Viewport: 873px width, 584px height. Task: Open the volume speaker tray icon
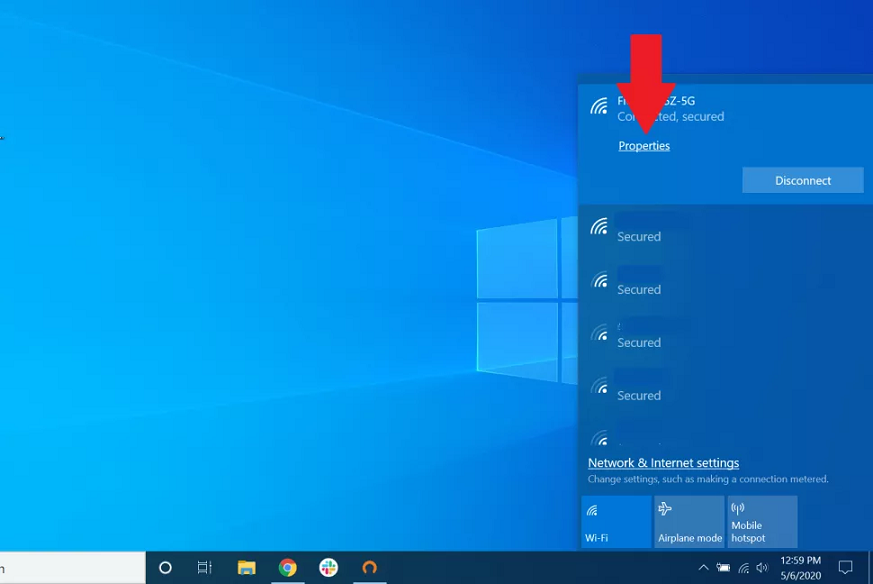[x=762, y=568]
